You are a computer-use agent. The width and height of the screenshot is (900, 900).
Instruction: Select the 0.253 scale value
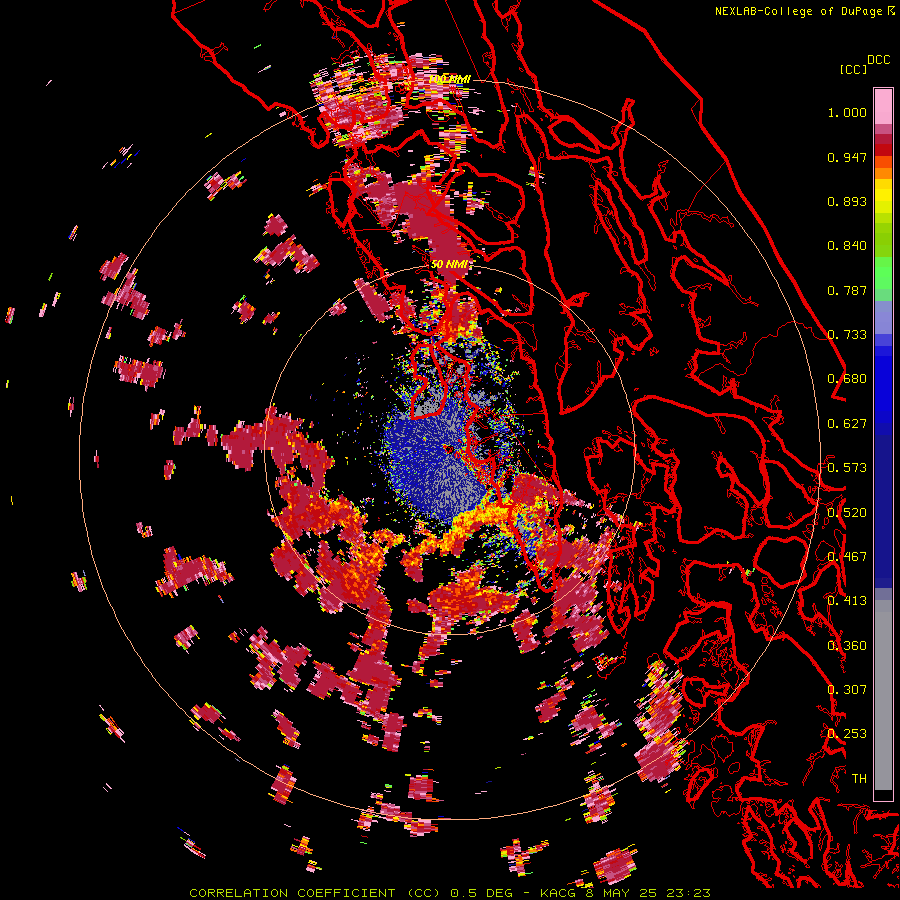point(847,734)
